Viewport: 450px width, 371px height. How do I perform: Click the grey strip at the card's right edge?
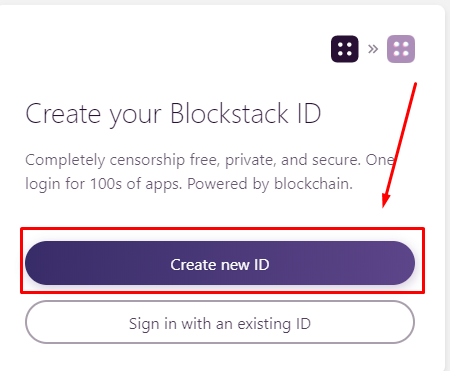448,187
